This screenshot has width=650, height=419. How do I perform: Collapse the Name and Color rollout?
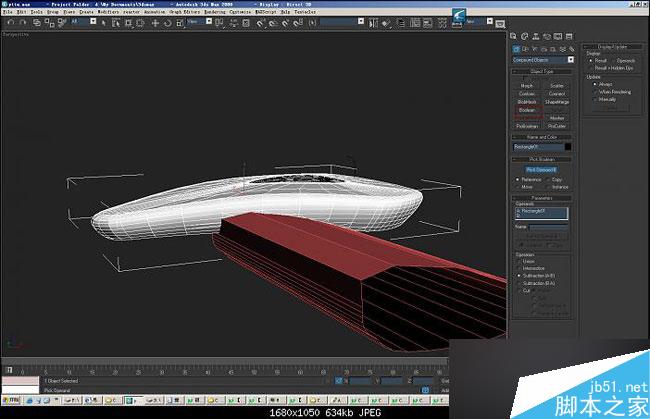point(542,137)
